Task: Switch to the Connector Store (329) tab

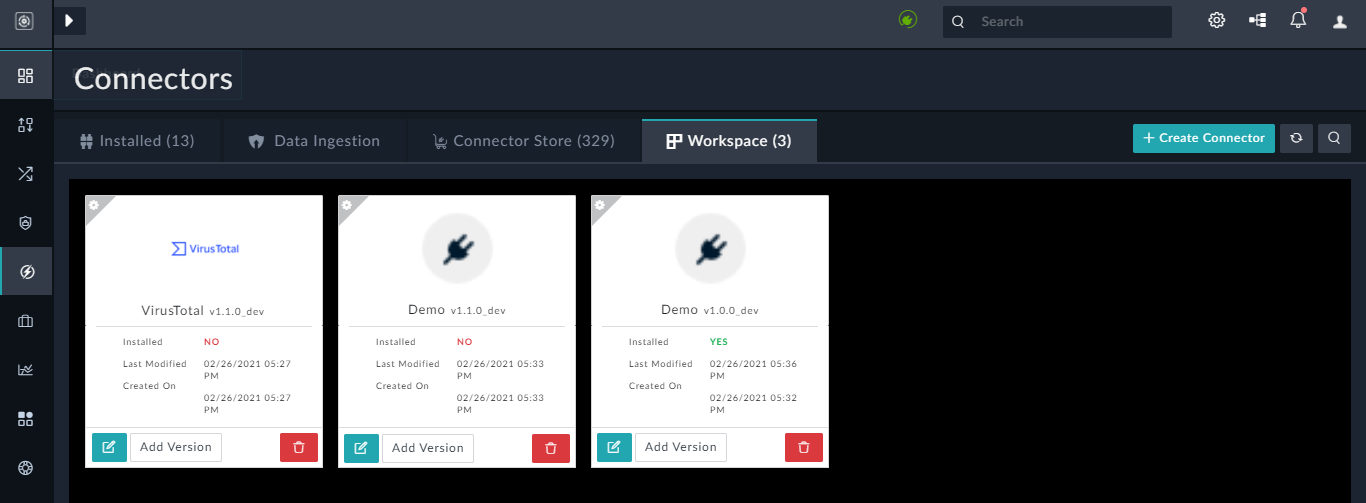Action: pyautogui.click(x=523, y=141)
